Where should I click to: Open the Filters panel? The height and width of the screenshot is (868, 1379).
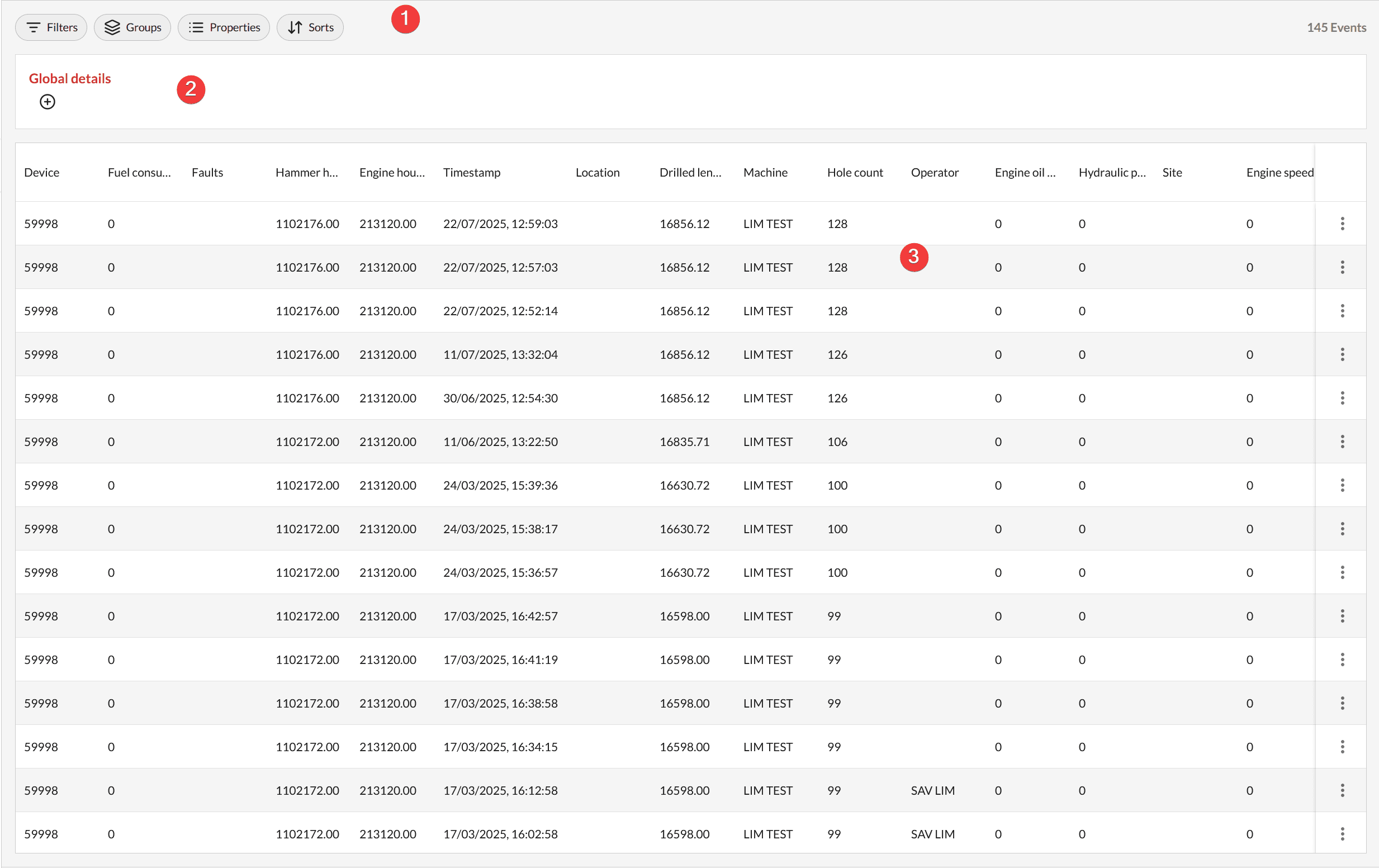coord(51,27)
